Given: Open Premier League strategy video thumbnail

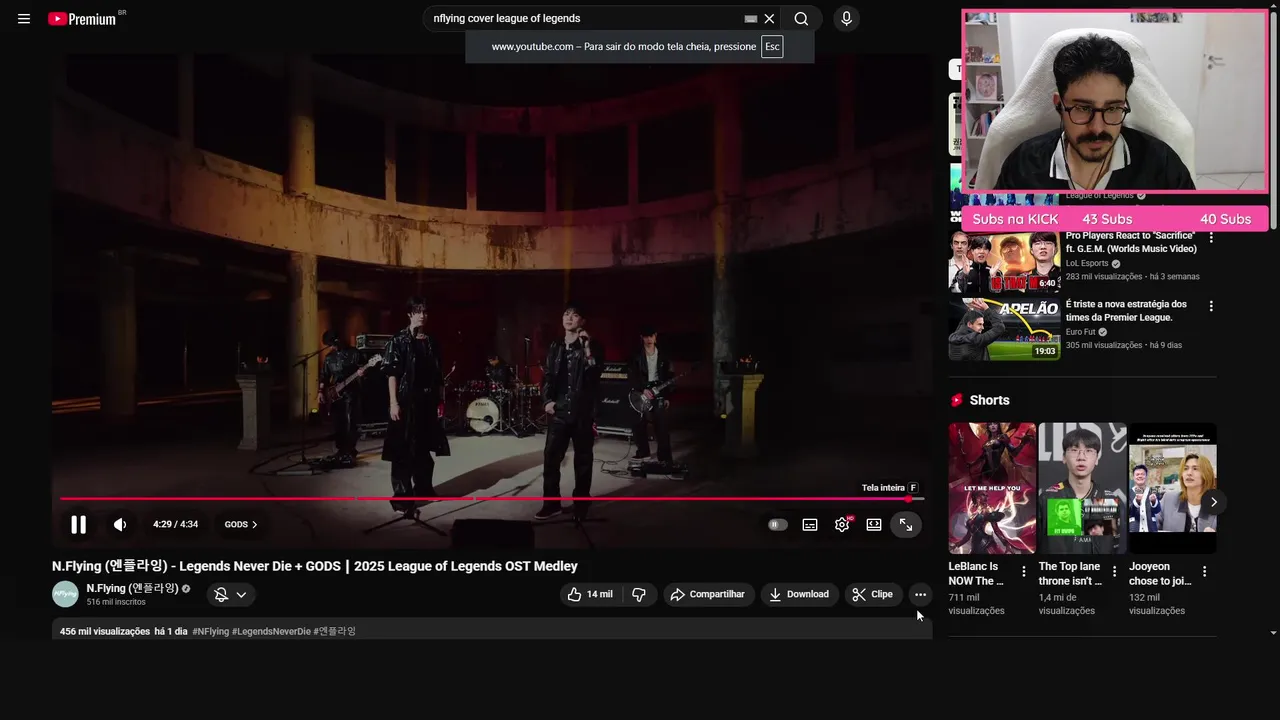Looking at the screenshot, I should click(1004, 329).
